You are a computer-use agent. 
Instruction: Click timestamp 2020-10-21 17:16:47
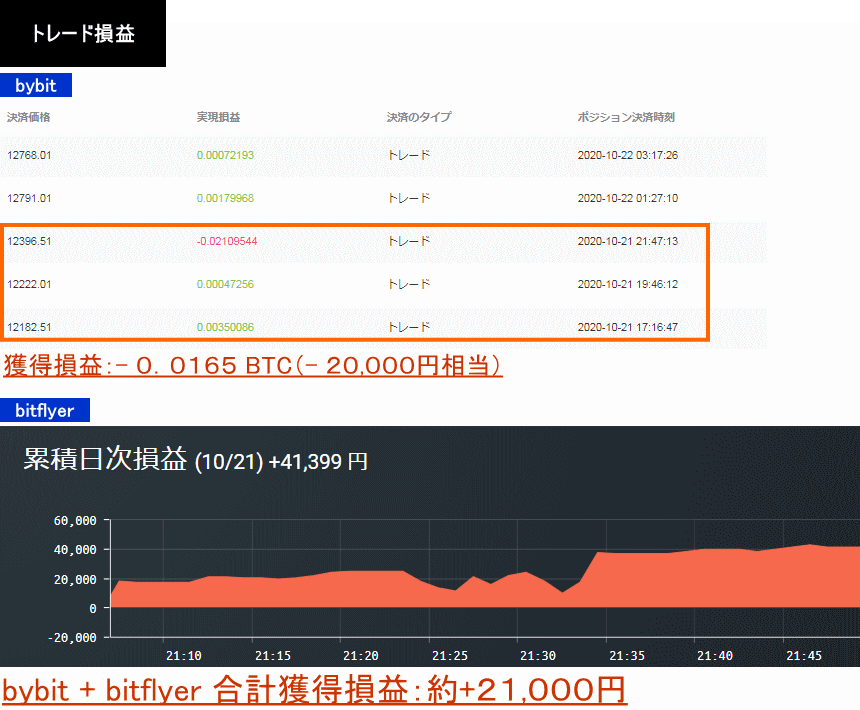coord(628,327)
